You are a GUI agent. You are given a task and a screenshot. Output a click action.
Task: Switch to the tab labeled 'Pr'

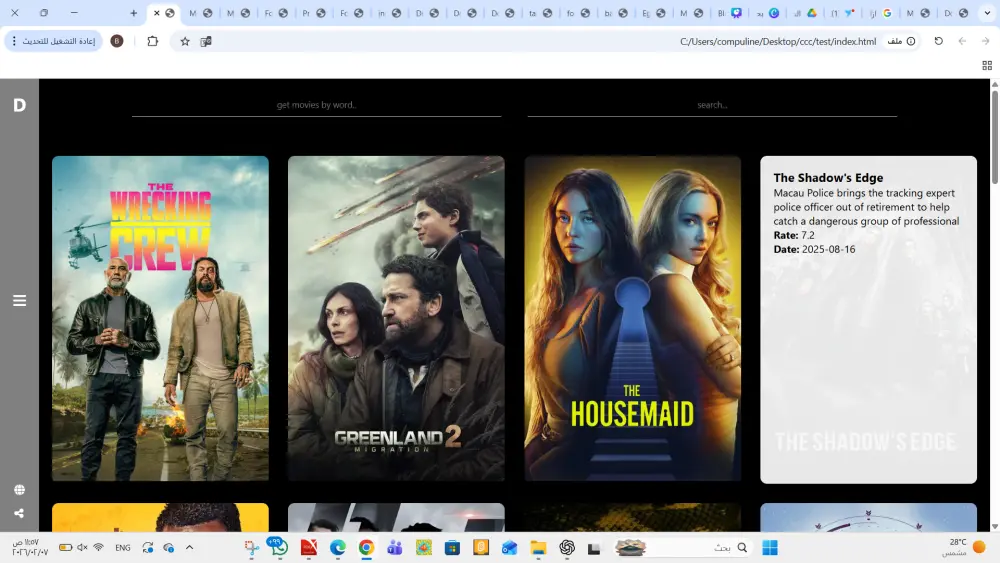point(312,13)
